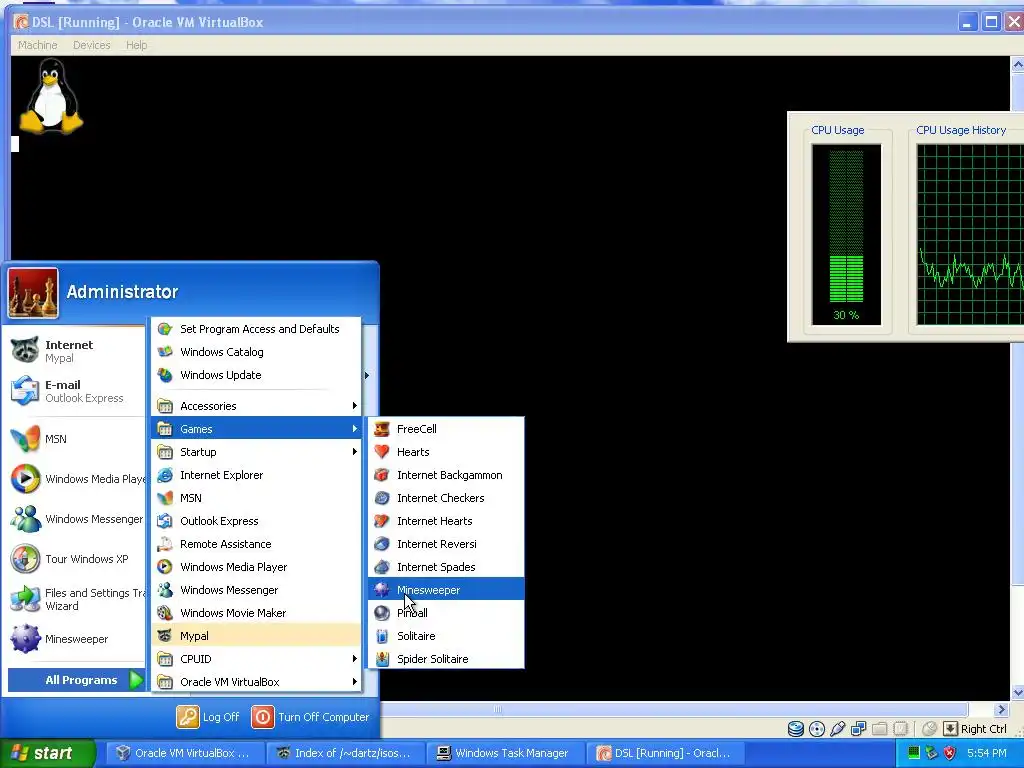Click VirtualBox USB status icon
The height and width of the screenshot is (768, 1024).
(x=837, y=729)
